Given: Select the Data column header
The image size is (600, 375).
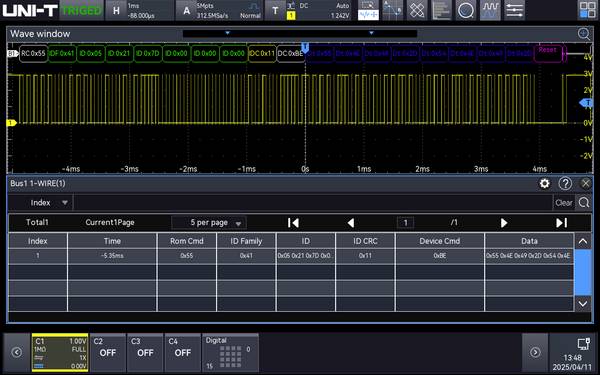Looking at the screenshot, I should click(529, 241).
